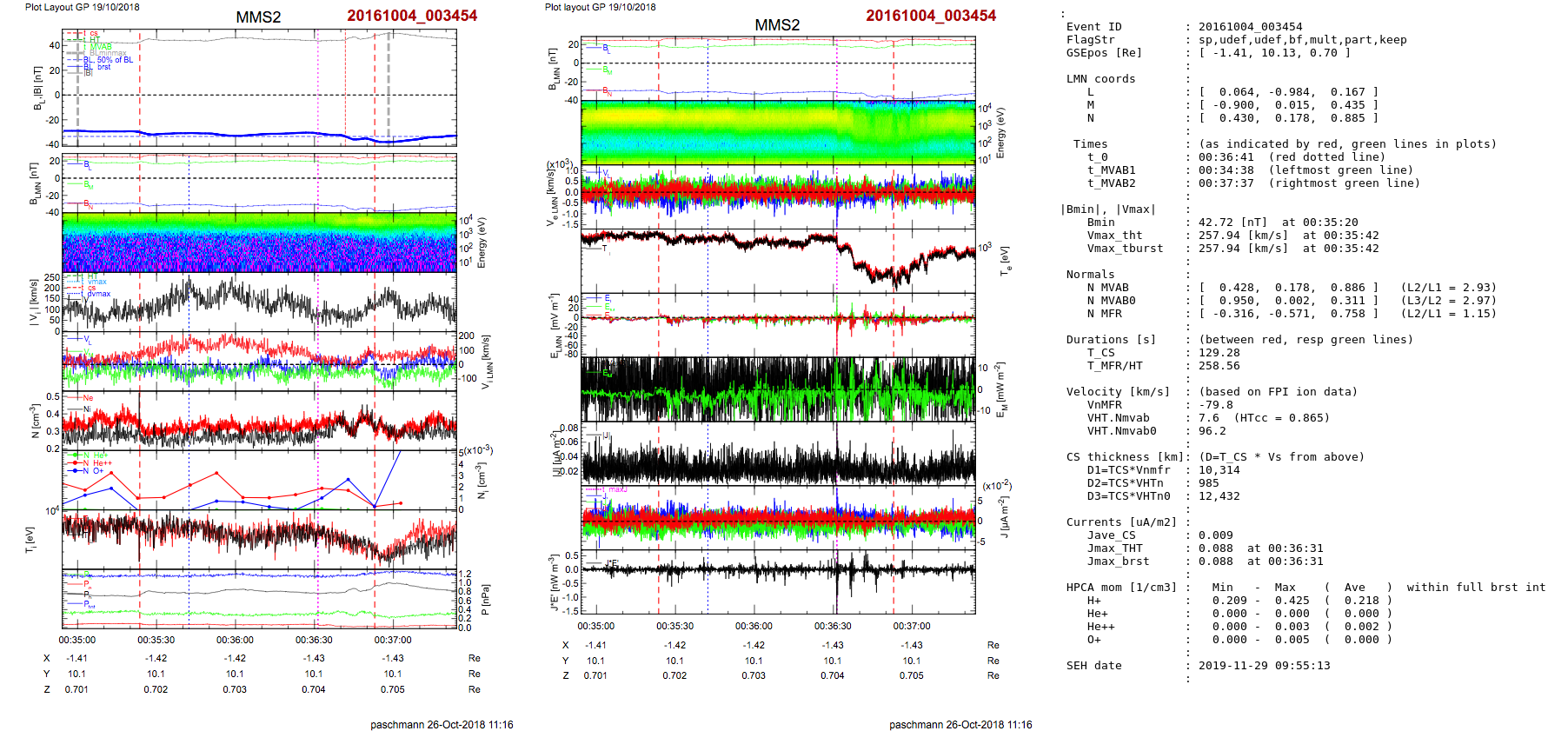Select the HPCA mom table heading

(x=1121, y=588)
